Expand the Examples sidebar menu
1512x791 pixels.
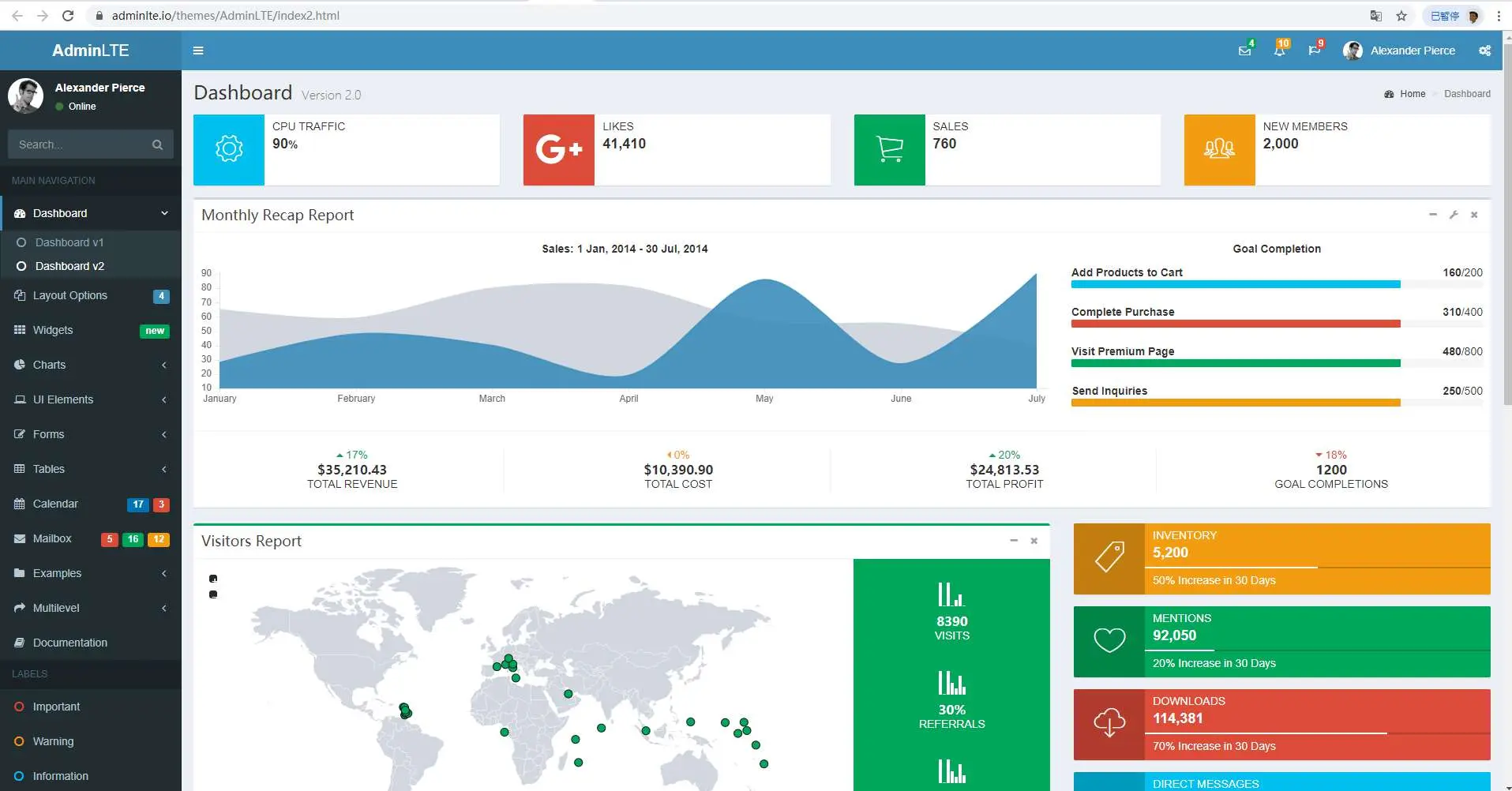(91, 573)
